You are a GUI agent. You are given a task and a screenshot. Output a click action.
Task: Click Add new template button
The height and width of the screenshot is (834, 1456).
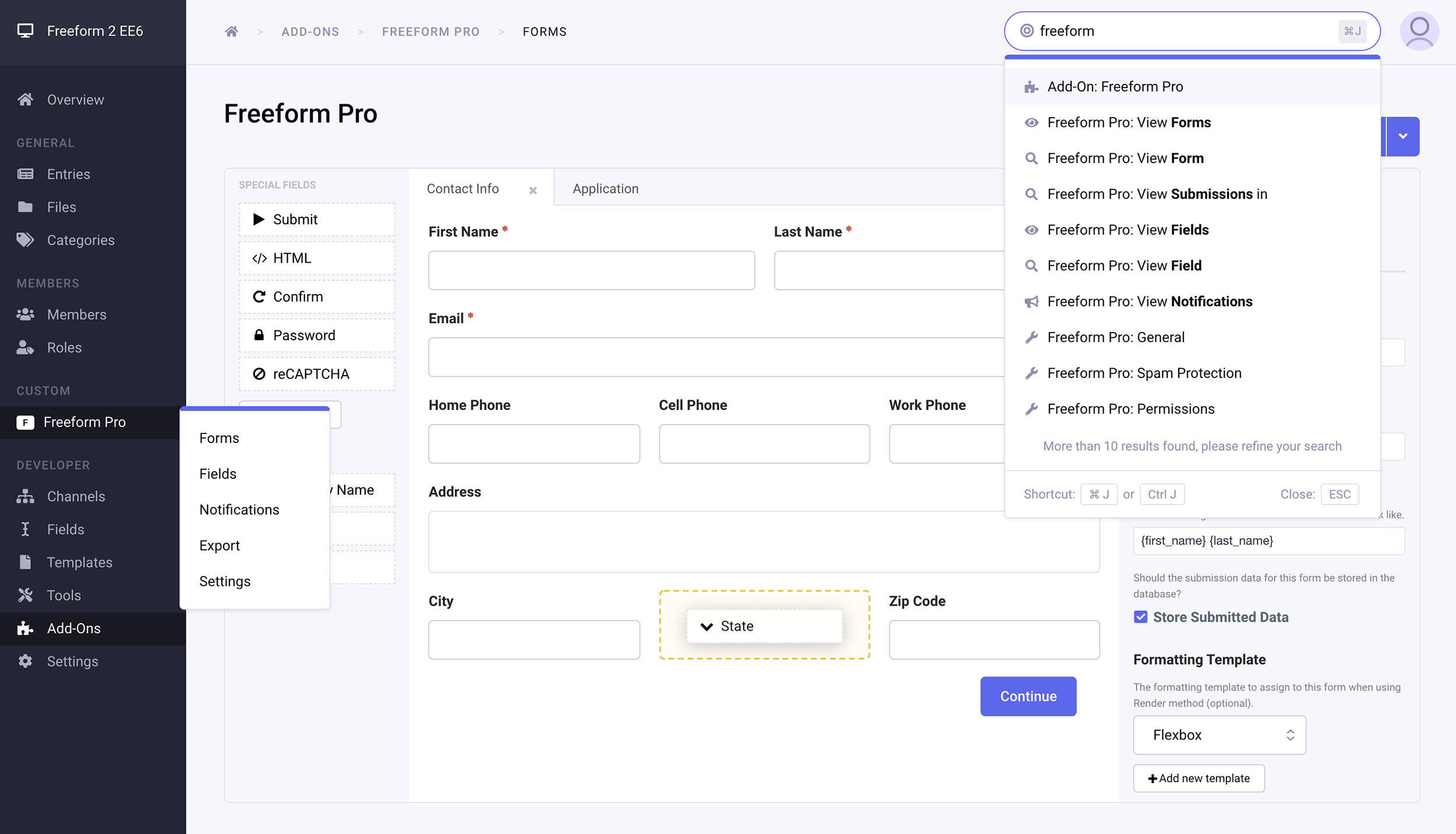(x=1199, y=778)
